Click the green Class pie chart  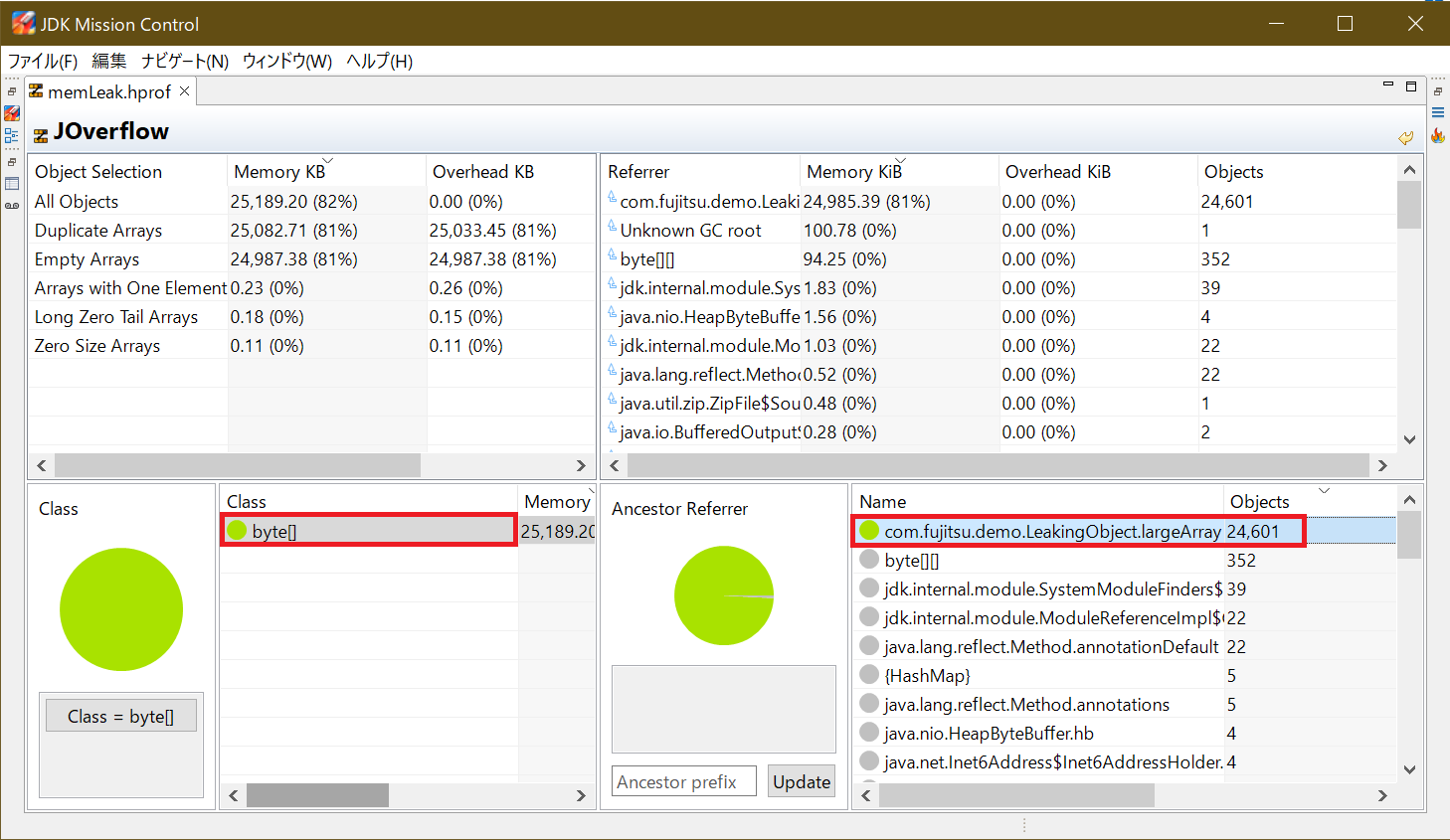121,608
